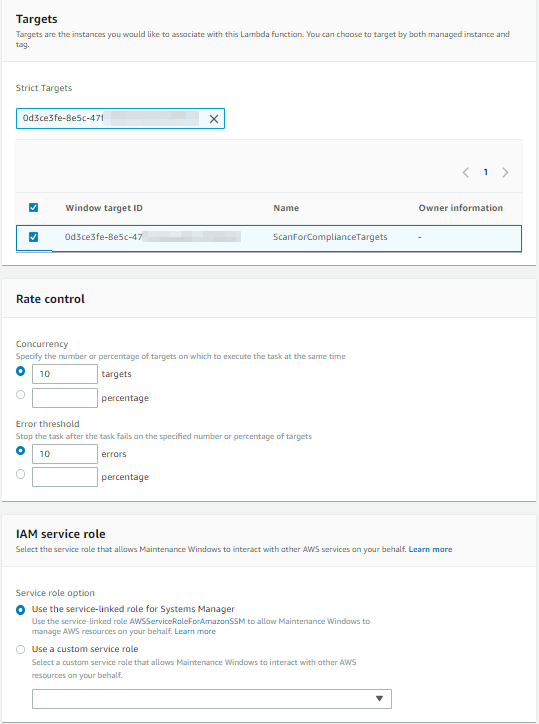Uncheck the ScanForComplianceTargets row checkbox
Image resolution: width=539 pixels, height=724 pixels.
pyautogui.click(x=33, y=237)
